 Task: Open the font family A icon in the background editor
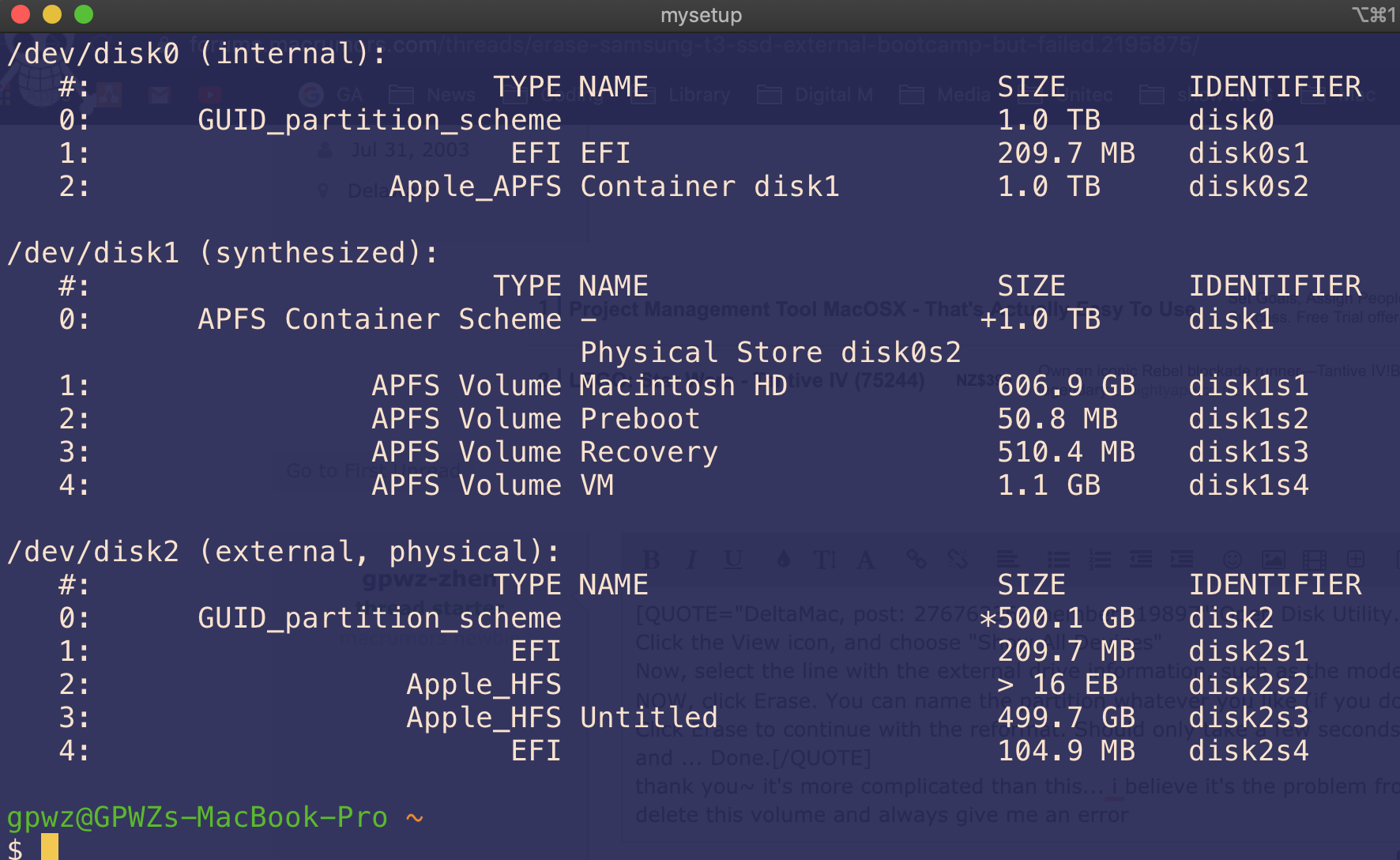tap(866, 560)
